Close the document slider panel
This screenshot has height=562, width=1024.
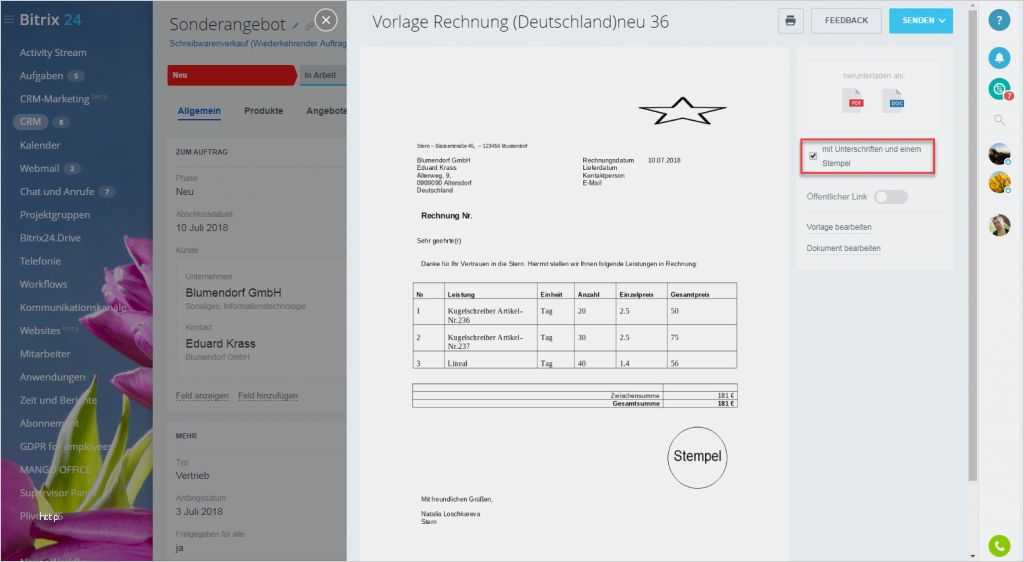[x=326, y=20]
